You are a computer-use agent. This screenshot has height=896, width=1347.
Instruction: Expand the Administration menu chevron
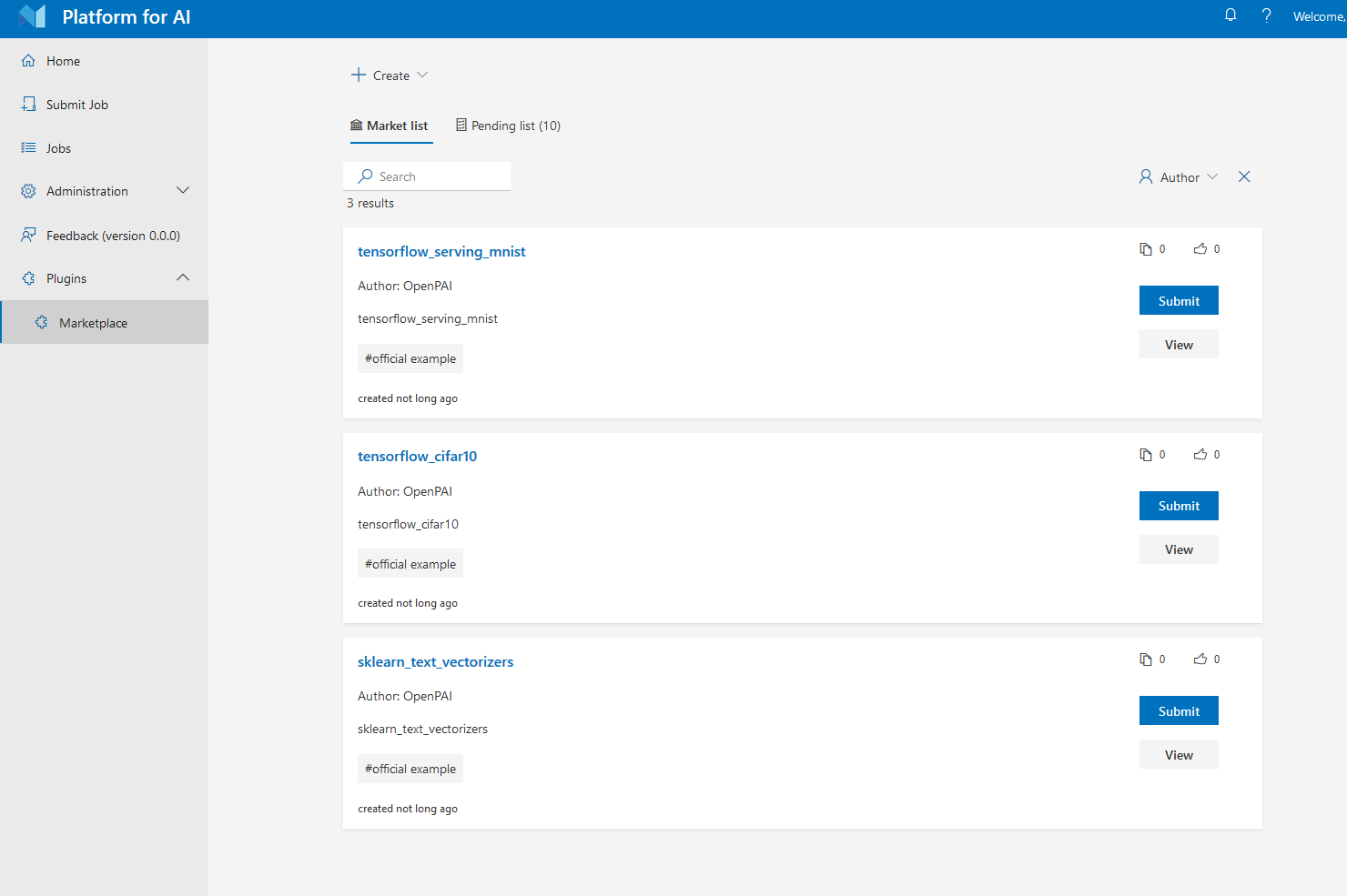click(183, 190)
